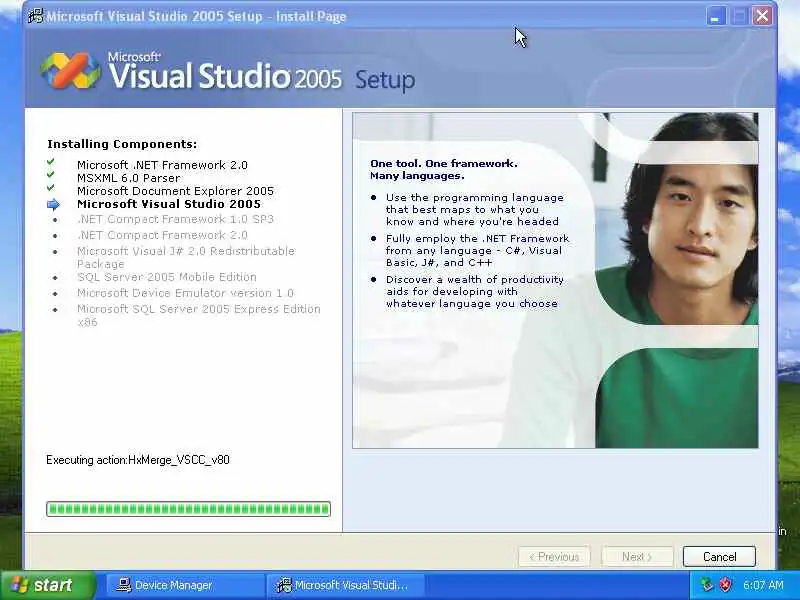Viewport: 800px width, 600px height.
Task: Select 'Microsoft Device Emulator version 1.0' item
Action: (x=185, y=293)
